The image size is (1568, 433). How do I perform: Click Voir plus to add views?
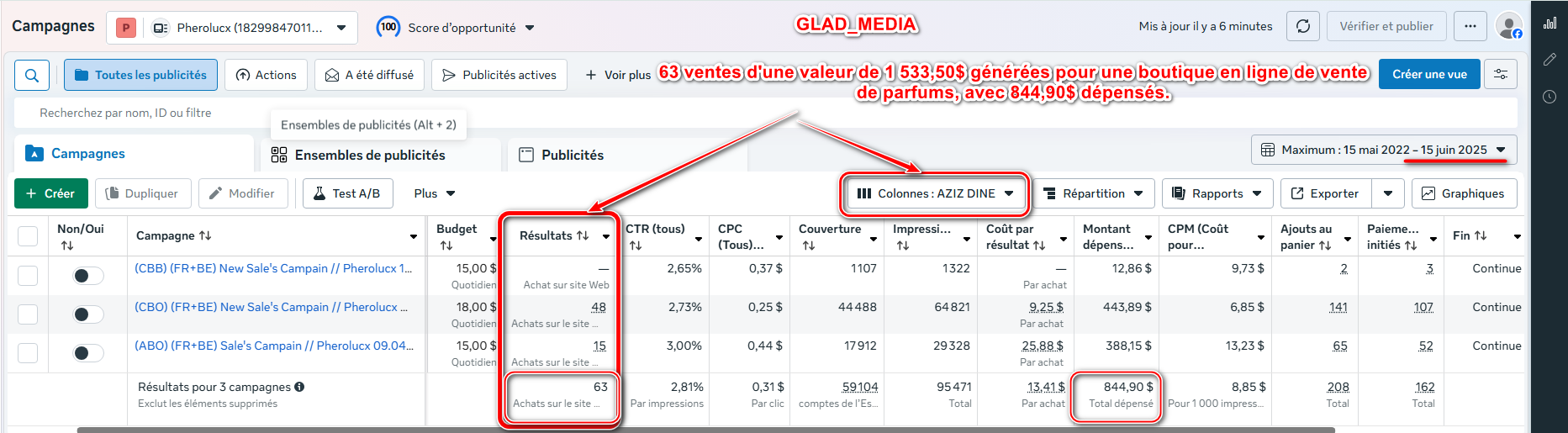click(618, 75)
